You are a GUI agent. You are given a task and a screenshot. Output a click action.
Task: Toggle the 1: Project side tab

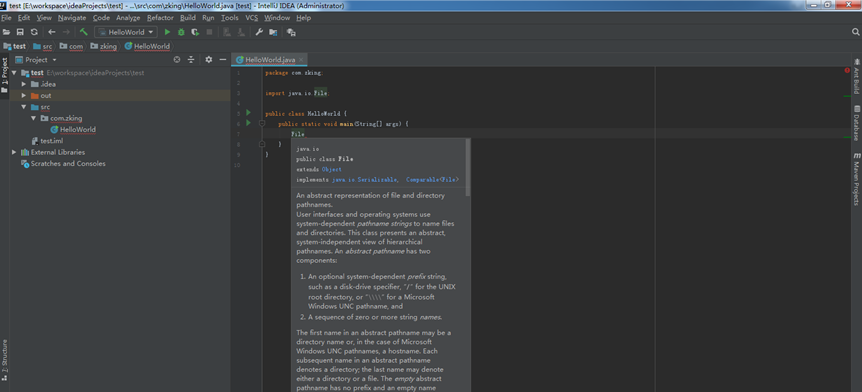point(4,75)
